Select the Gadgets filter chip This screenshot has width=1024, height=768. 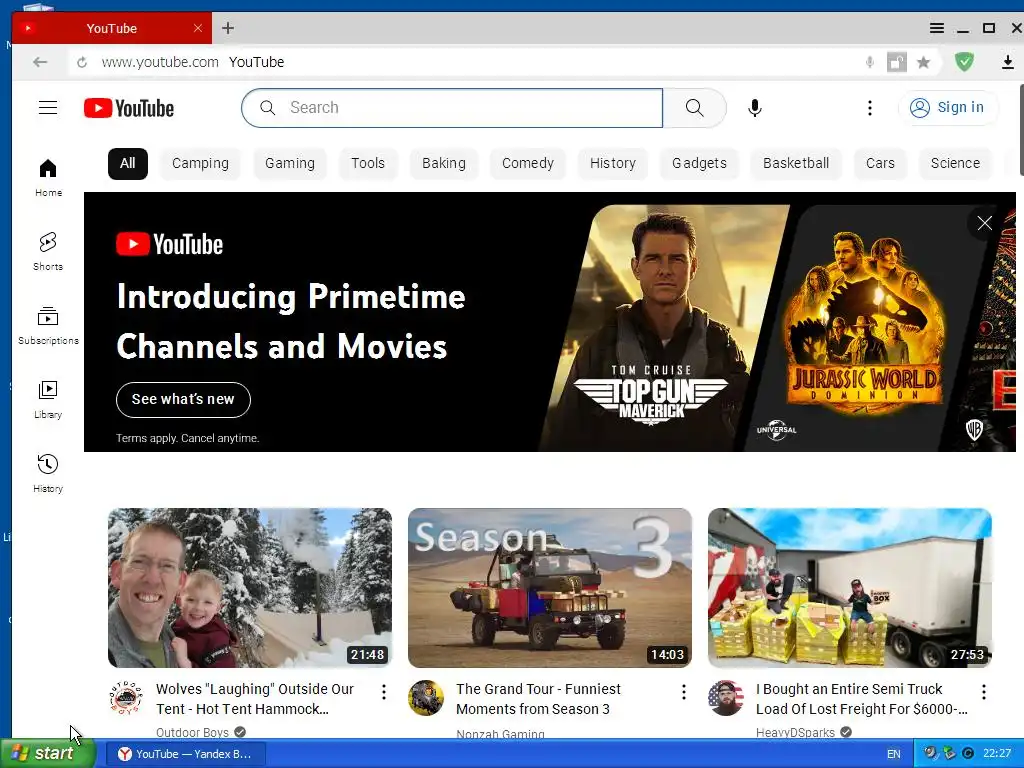pyautogui.click(x=699, y=163)
